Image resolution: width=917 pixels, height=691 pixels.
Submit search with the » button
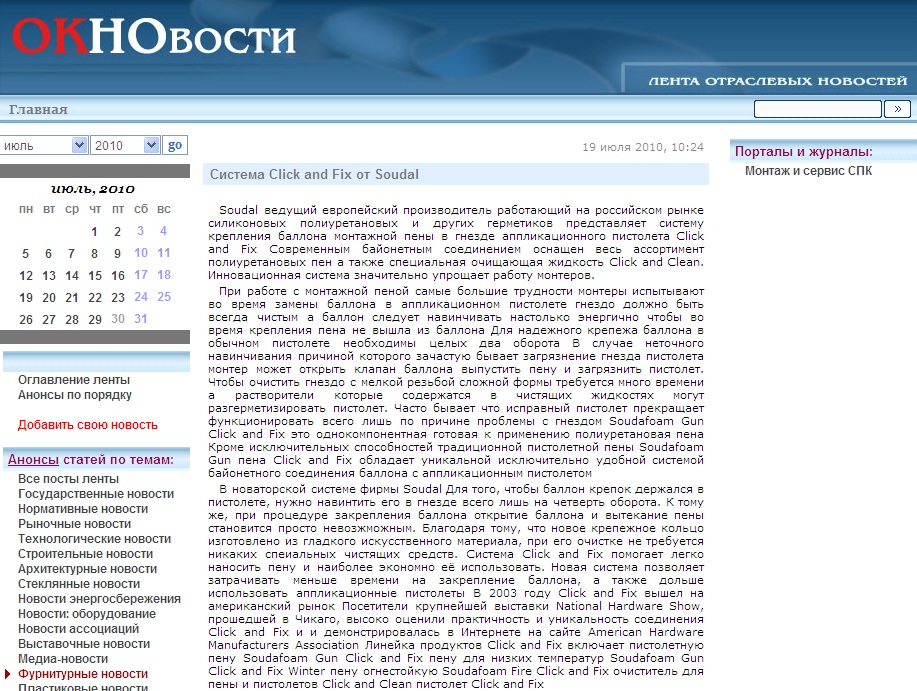pyautogui.click(x=897, y=109)
